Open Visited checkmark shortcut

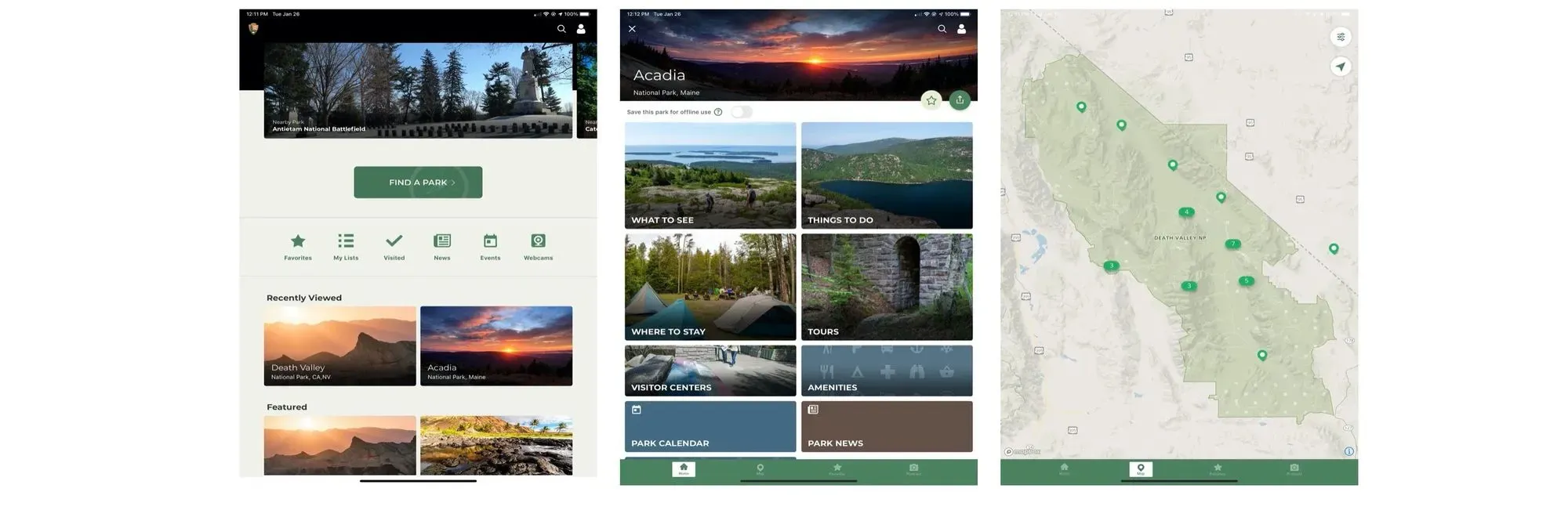click(394, 247)
